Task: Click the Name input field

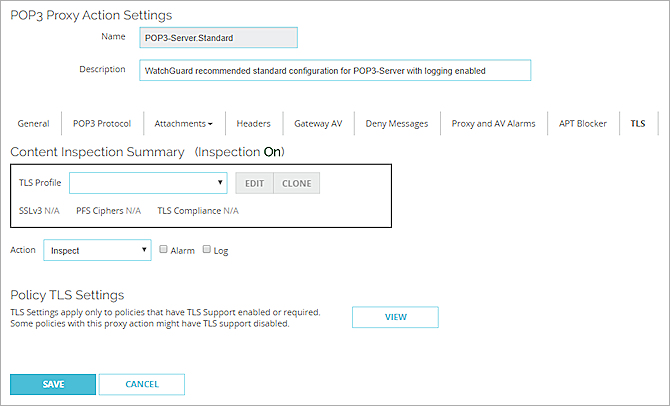Action: pos(218,38)
